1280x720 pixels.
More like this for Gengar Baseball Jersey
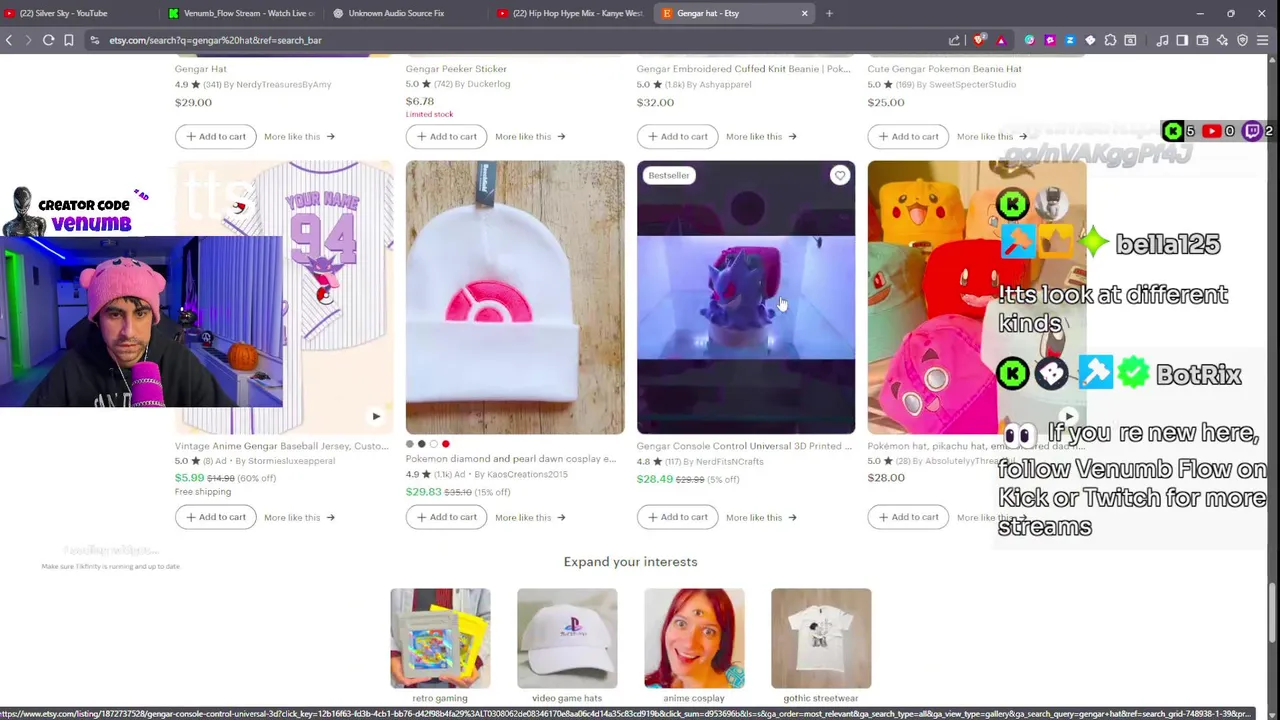tap(299, 517)
